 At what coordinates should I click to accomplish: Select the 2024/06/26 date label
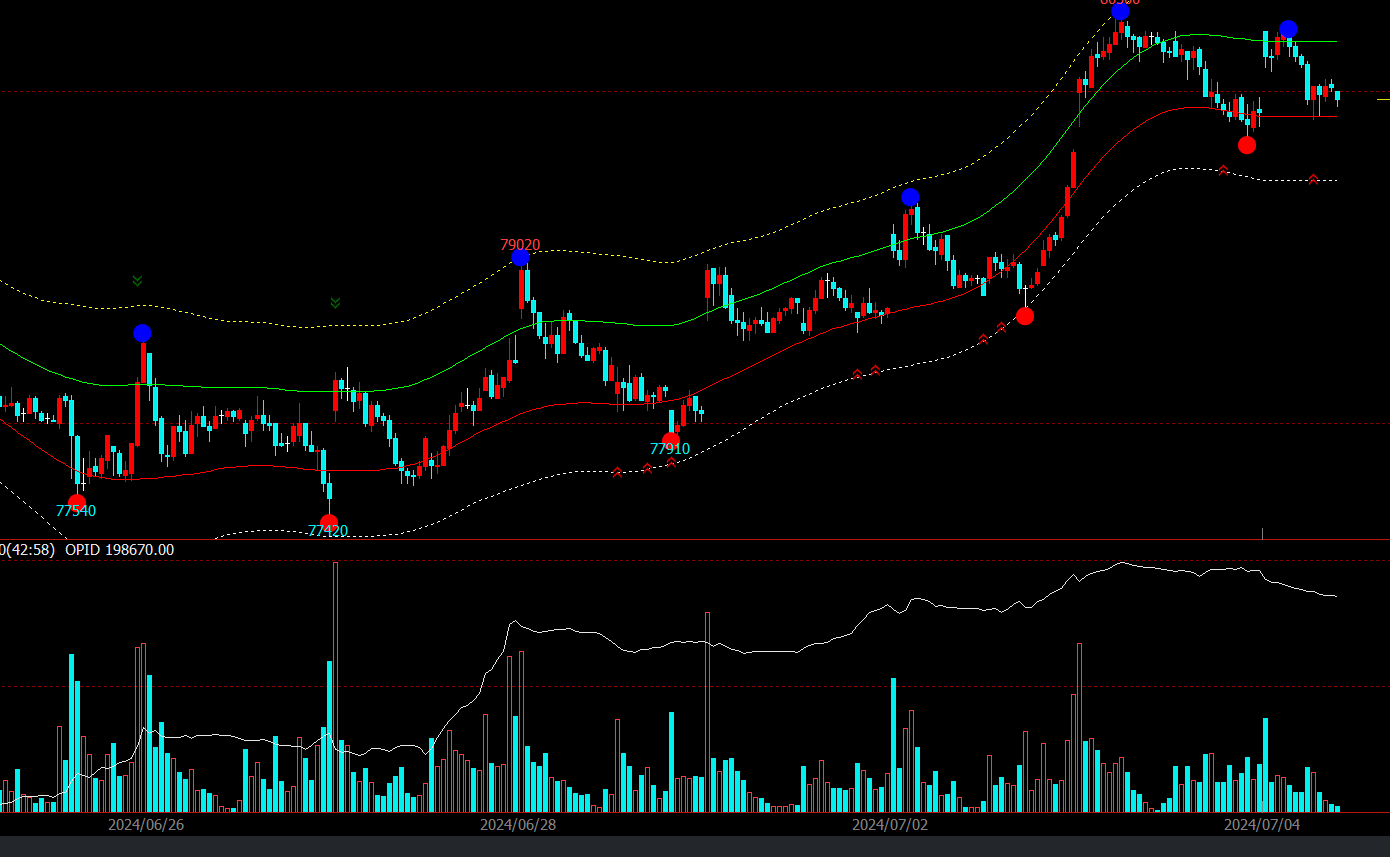pos(146,825)
